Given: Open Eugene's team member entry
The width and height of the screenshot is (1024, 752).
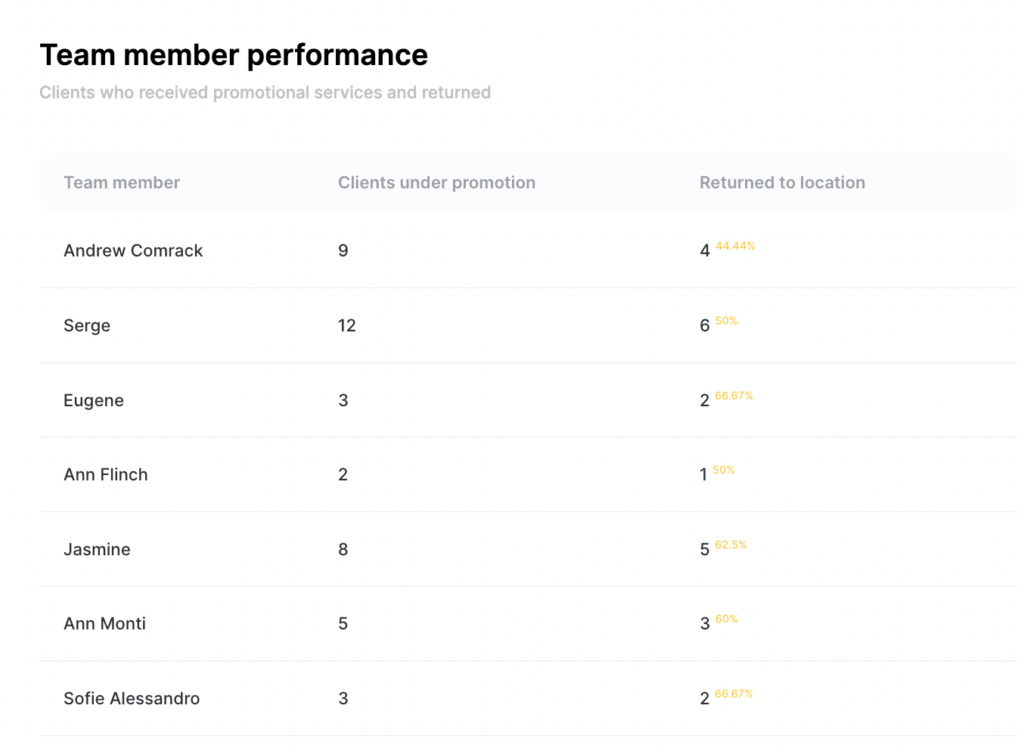Looking at the screenshot, I should [x=94, y=401].
